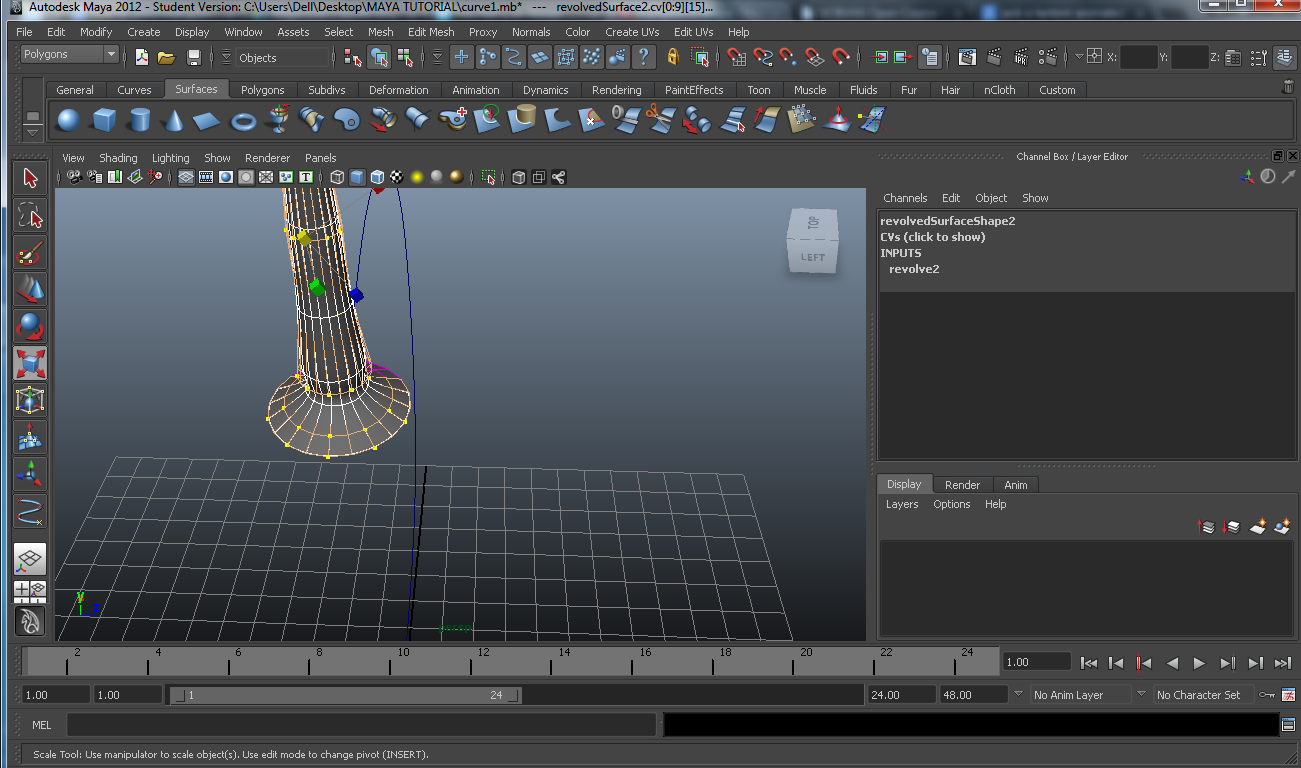Select the revolve2 input node
The width and height of the screenshot is (1301, 768).
click(914, 269)
